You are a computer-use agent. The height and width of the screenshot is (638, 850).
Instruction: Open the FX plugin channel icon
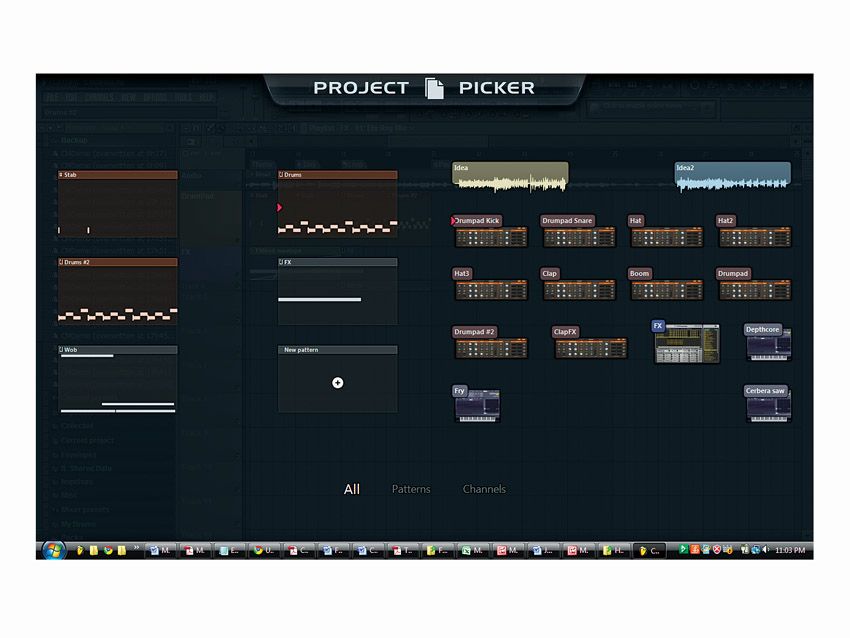coord(686,342)
